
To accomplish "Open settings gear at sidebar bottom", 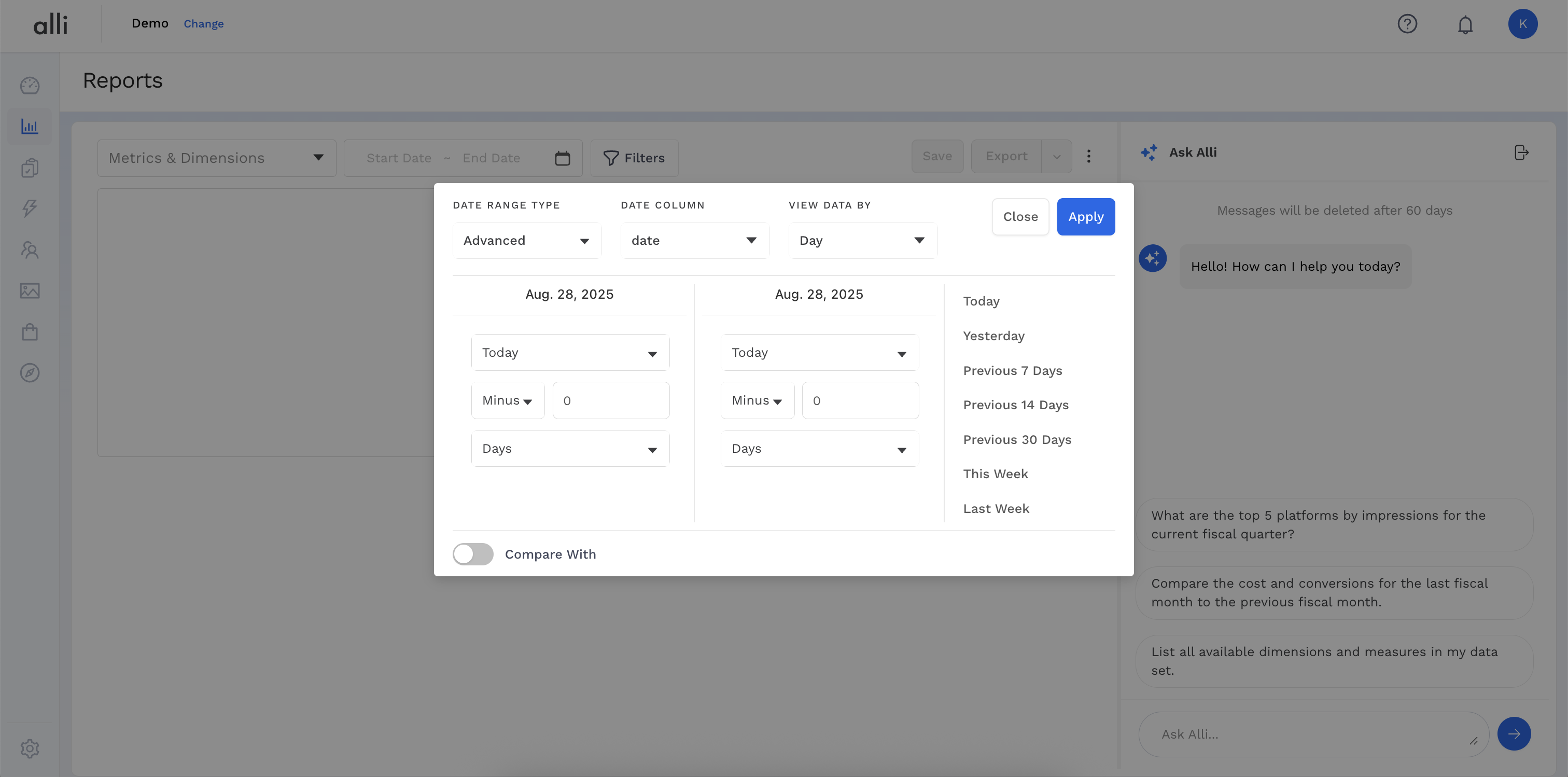I will pos(30,748).
